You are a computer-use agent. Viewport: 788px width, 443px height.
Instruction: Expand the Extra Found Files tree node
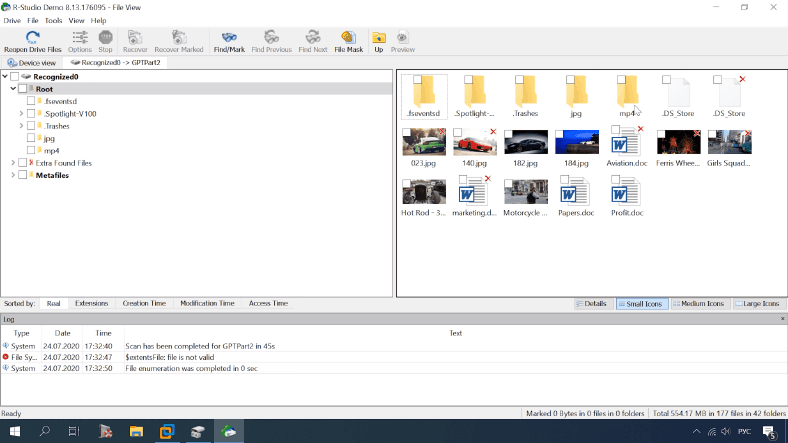[x=12, y=163]
